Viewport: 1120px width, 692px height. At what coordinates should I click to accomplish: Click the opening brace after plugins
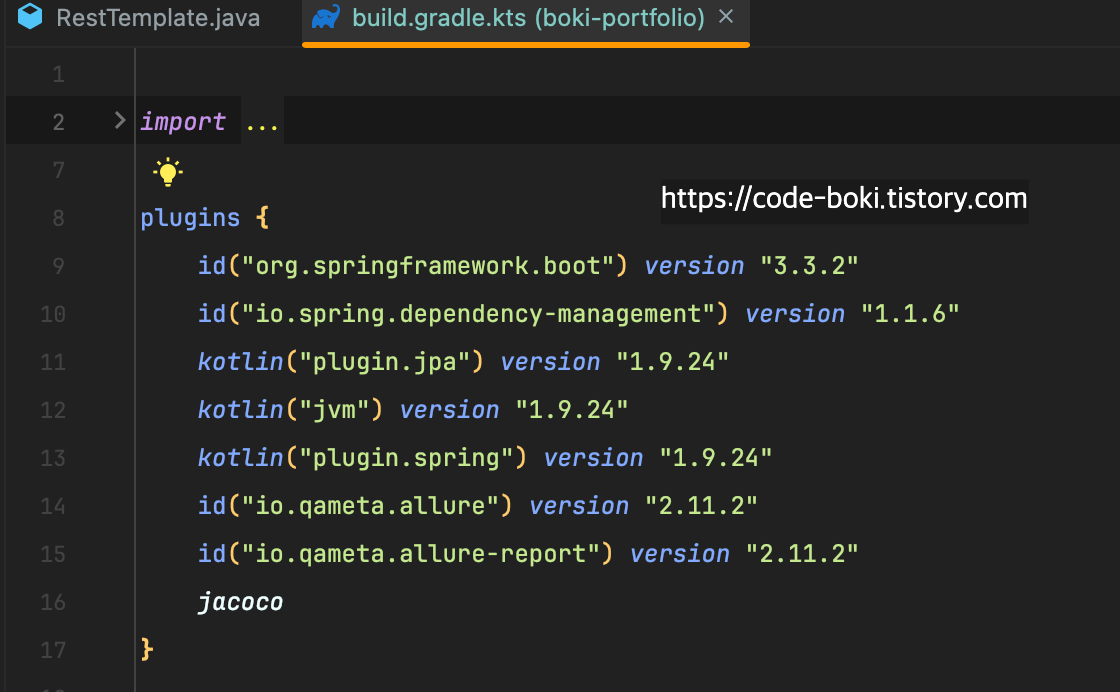point(262,217)
